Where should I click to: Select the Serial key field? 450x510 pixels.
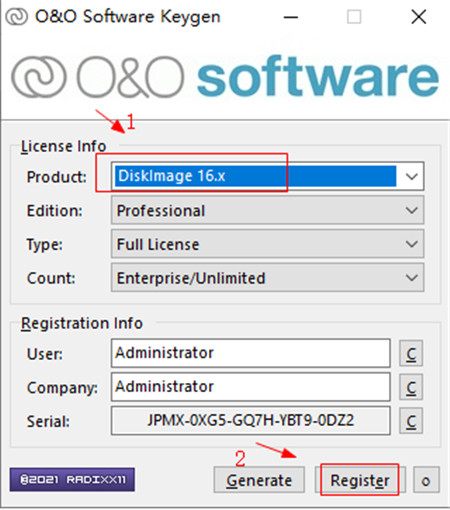[251, 421]
